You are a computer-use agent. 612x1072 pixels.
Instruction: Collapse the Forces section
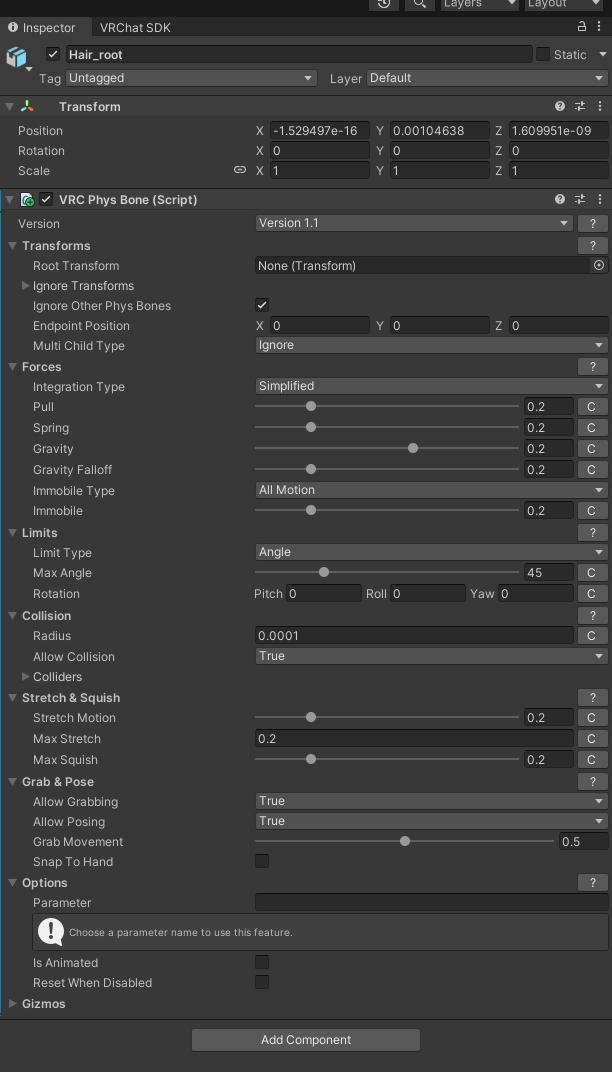(x=12, y=367)
